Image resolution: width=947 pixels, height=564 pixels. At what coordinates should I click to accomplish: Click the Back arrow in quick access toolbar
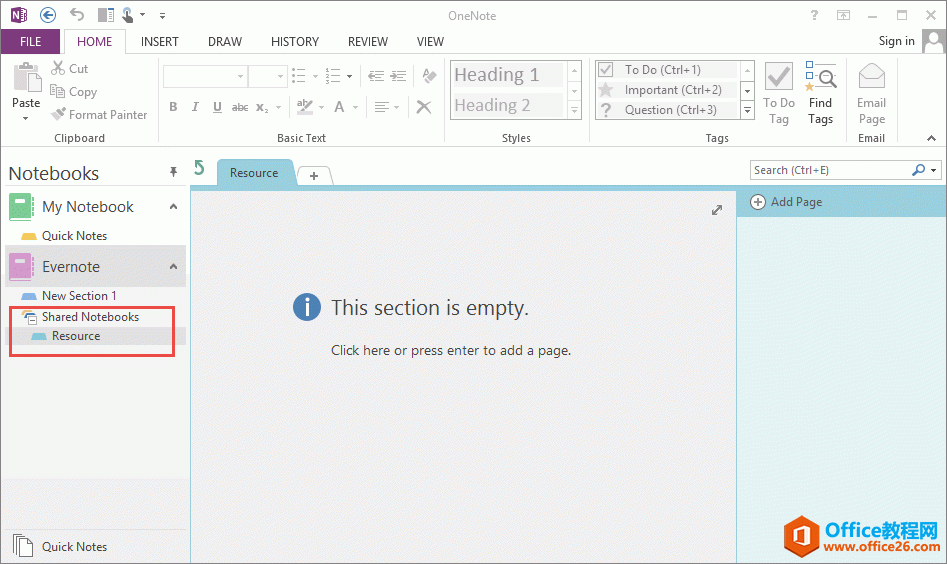[48, 15]
